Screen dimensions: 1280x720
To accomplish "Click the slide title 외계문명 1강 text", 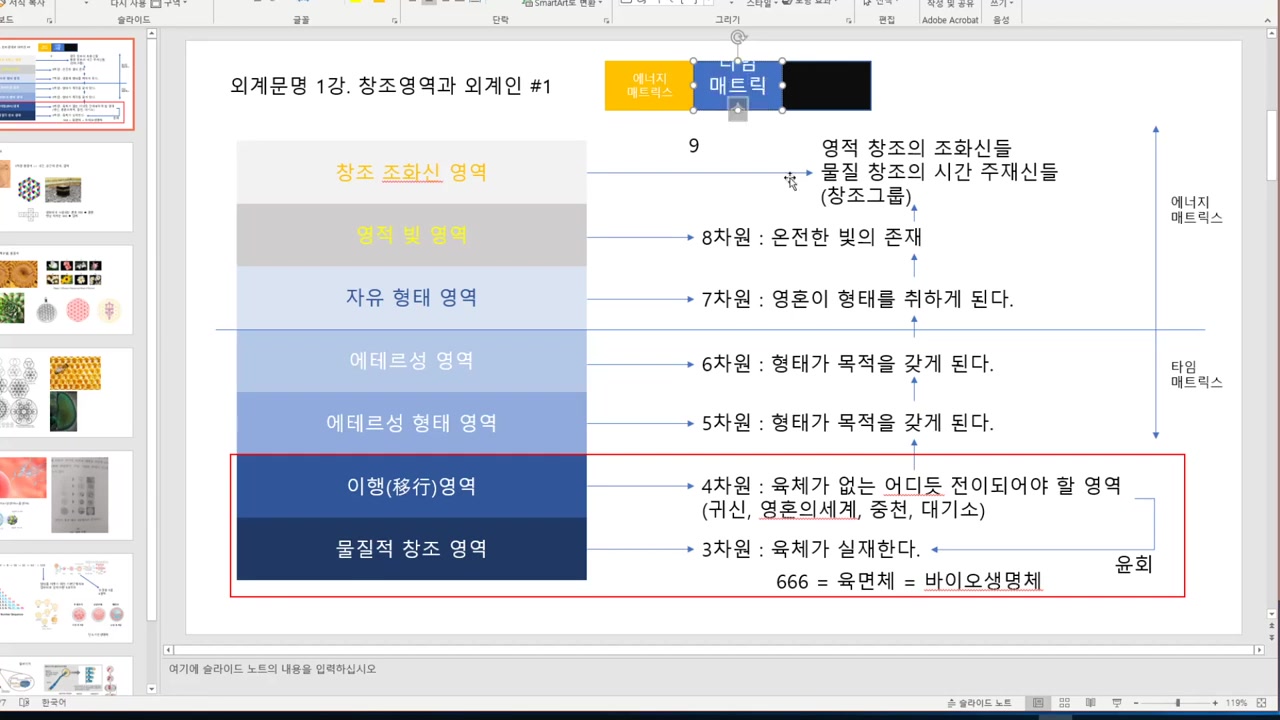I will [x=391, y=86].
